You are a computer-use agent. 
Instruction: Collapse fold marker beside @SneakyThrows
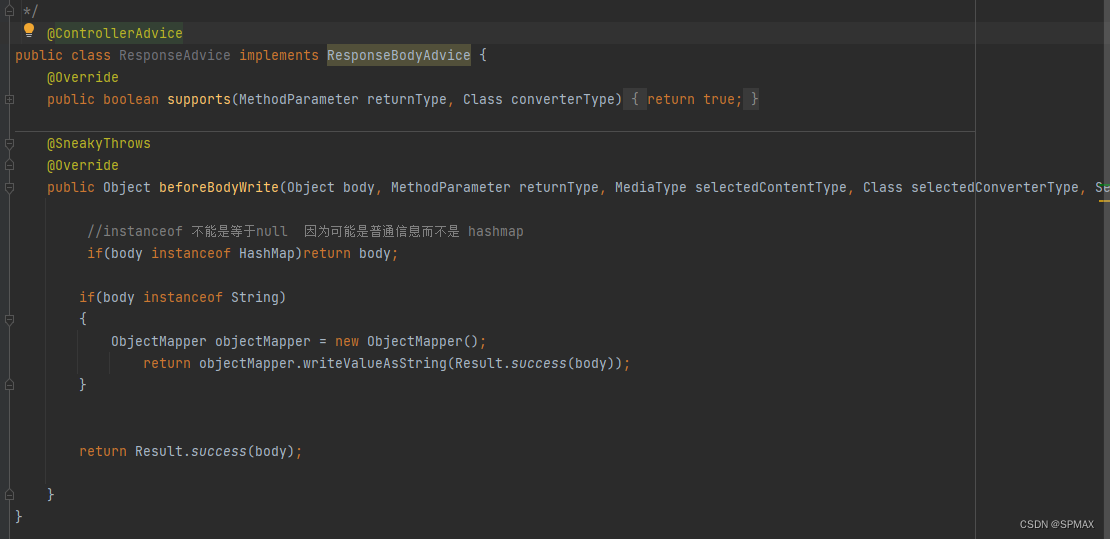(9, 144)
